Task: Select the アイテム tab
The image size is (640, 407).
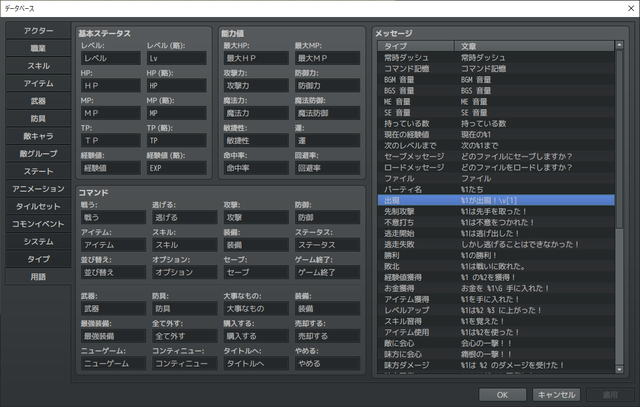Action: pyautogui.click(x=38, y=84)
